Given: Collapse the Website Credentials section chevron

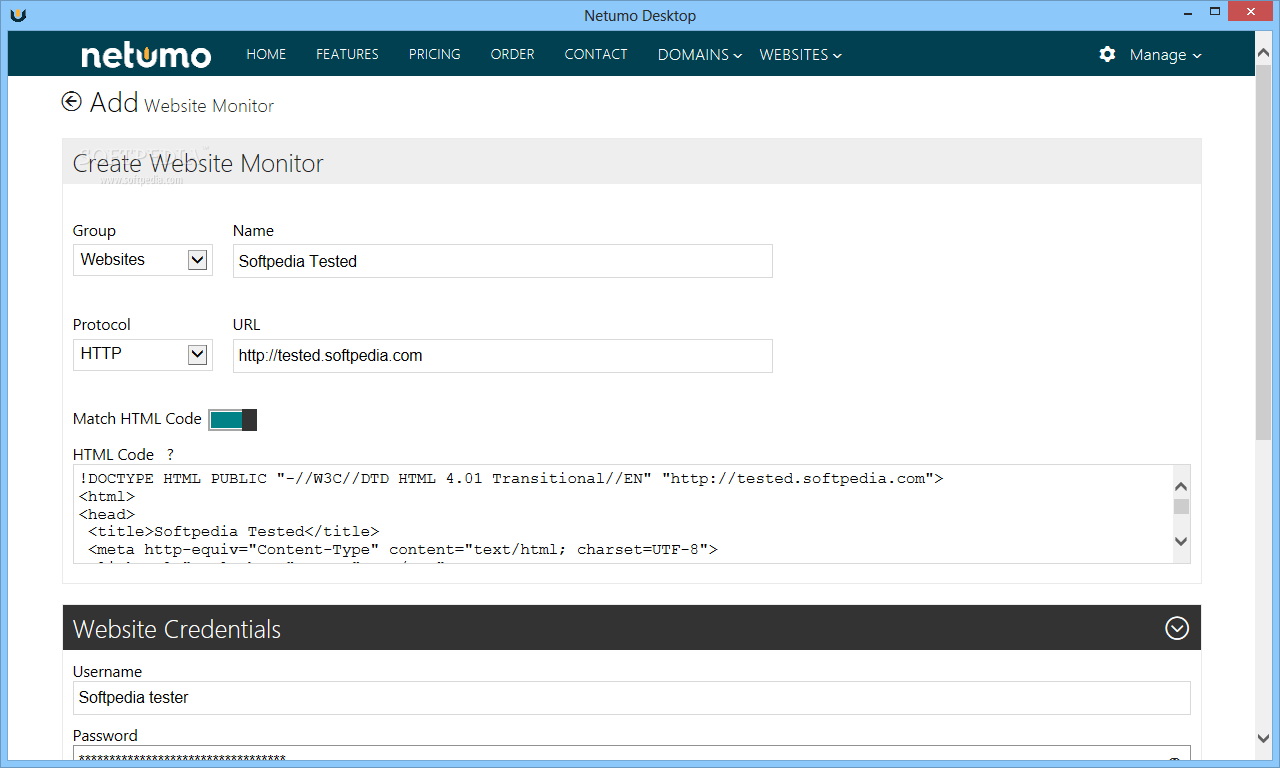Looking at the screenshot, I should tap(1177, 628).
